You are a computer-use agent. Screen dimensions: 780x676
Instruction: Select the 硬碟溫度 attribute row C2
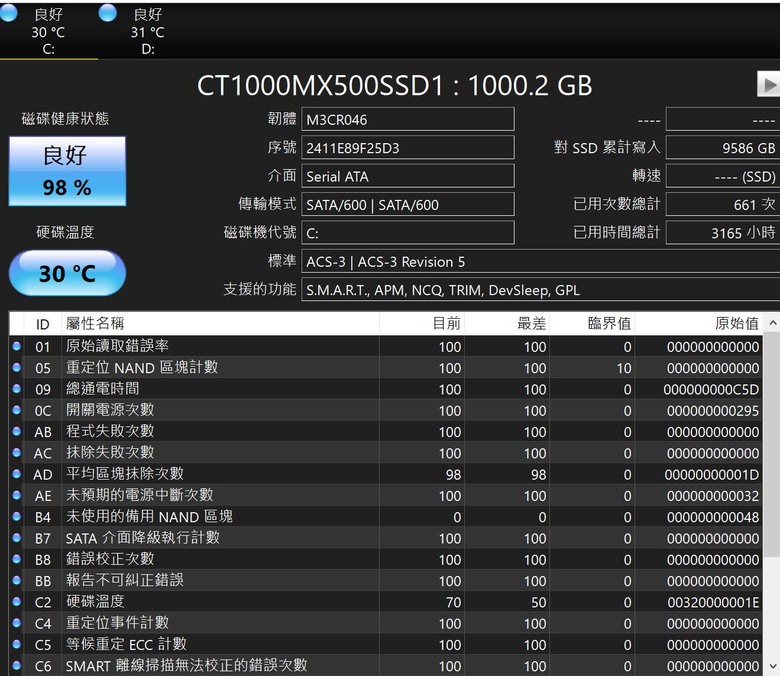386,602
